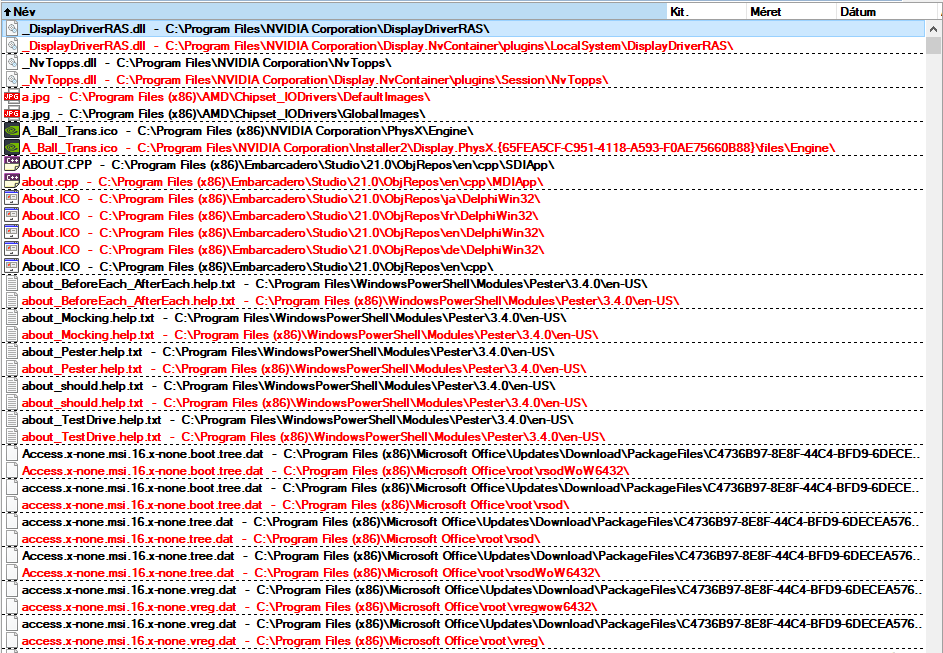Image resolution: width=943 pixels, height=653 pixels.
Task: Click the icon of the black _NvTopps.dll row
Action: point(11,63)
